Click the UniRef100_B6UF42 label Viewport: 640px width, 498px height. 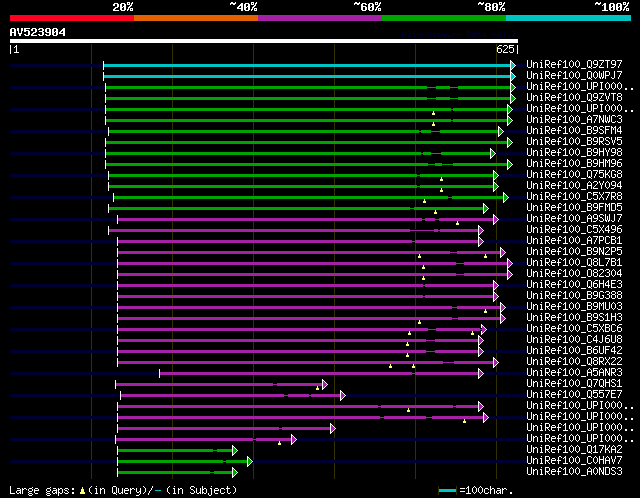(574, 351)
